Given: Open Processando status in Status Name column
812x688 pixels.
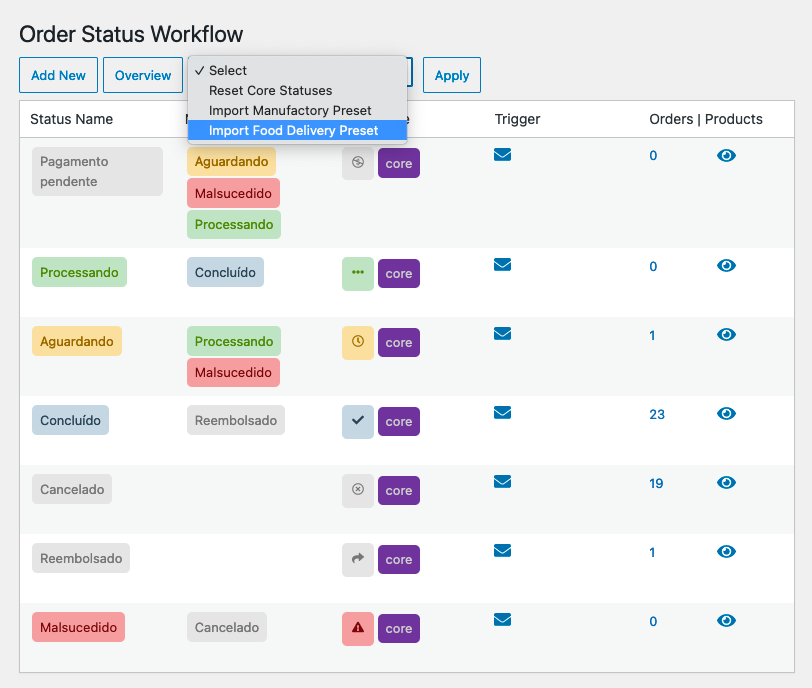Looking at the screenshot, I should 79,272.
